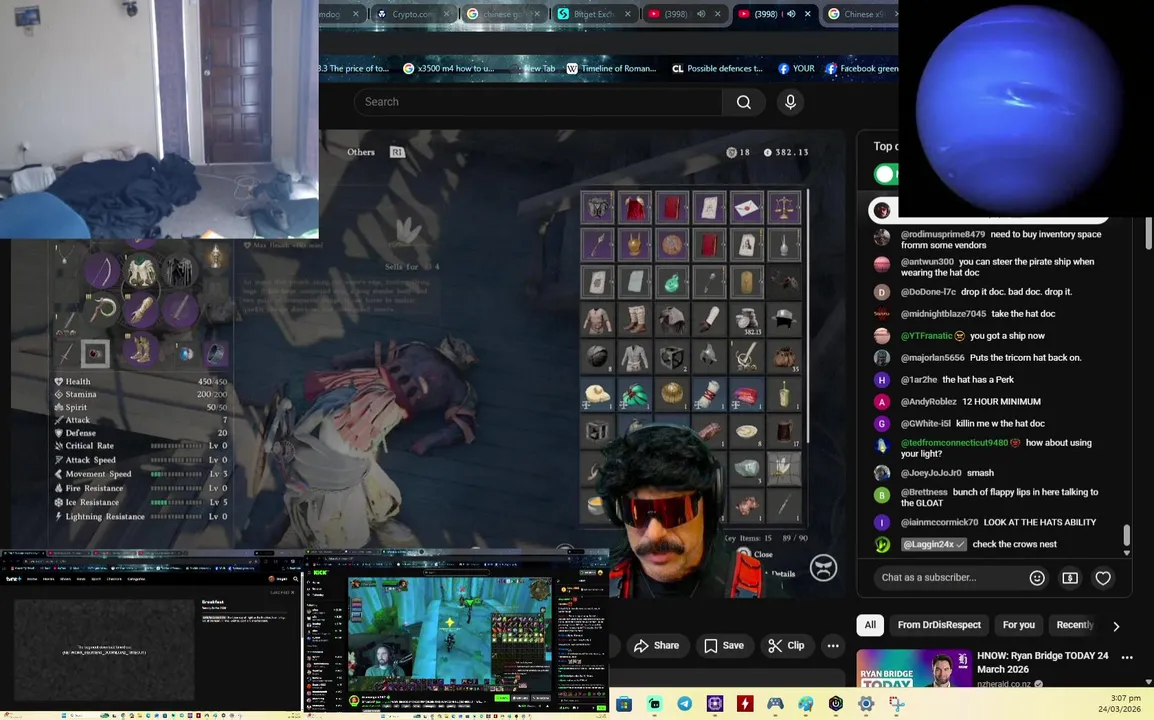Open options menu for Ryan Bridge TODAY video
Screen dimensions: 1154x720
click(1127, 657)
